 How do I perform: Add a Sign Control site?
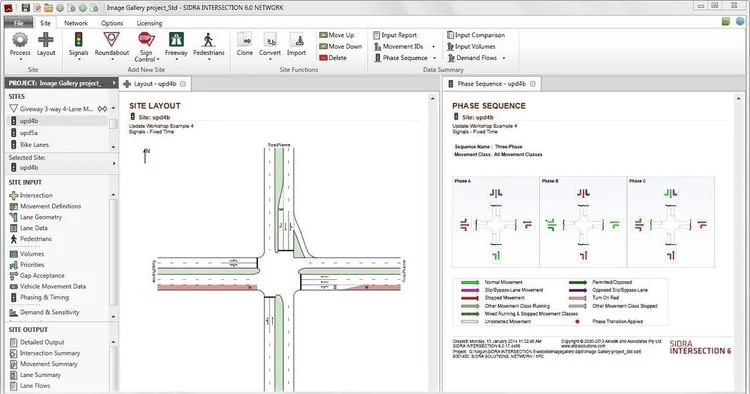[x=146, y=47]
